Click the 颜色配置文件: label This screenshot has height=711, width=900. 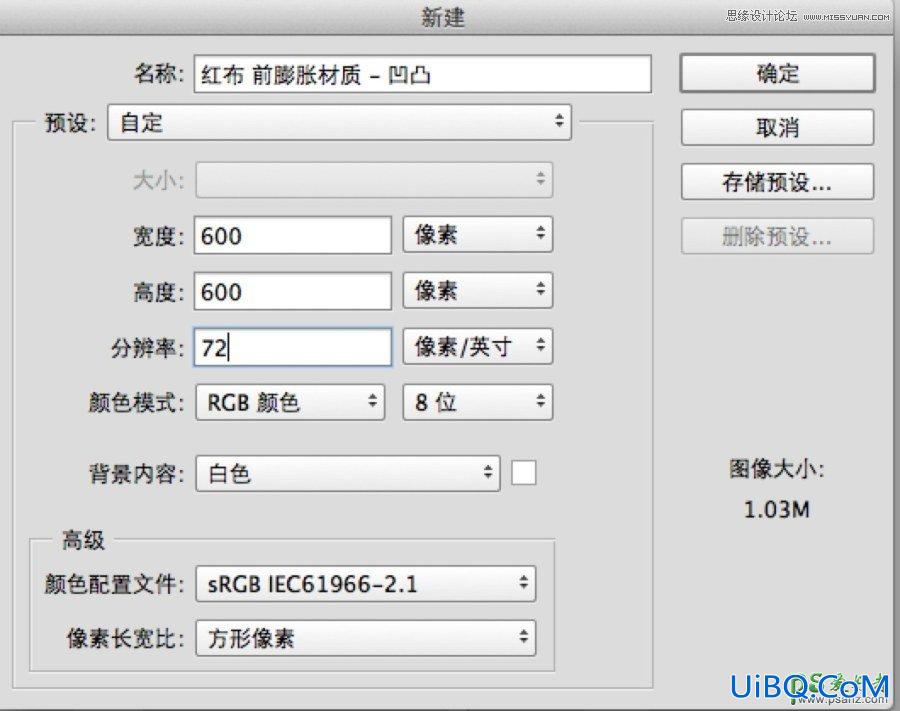[x=114, y=584]
